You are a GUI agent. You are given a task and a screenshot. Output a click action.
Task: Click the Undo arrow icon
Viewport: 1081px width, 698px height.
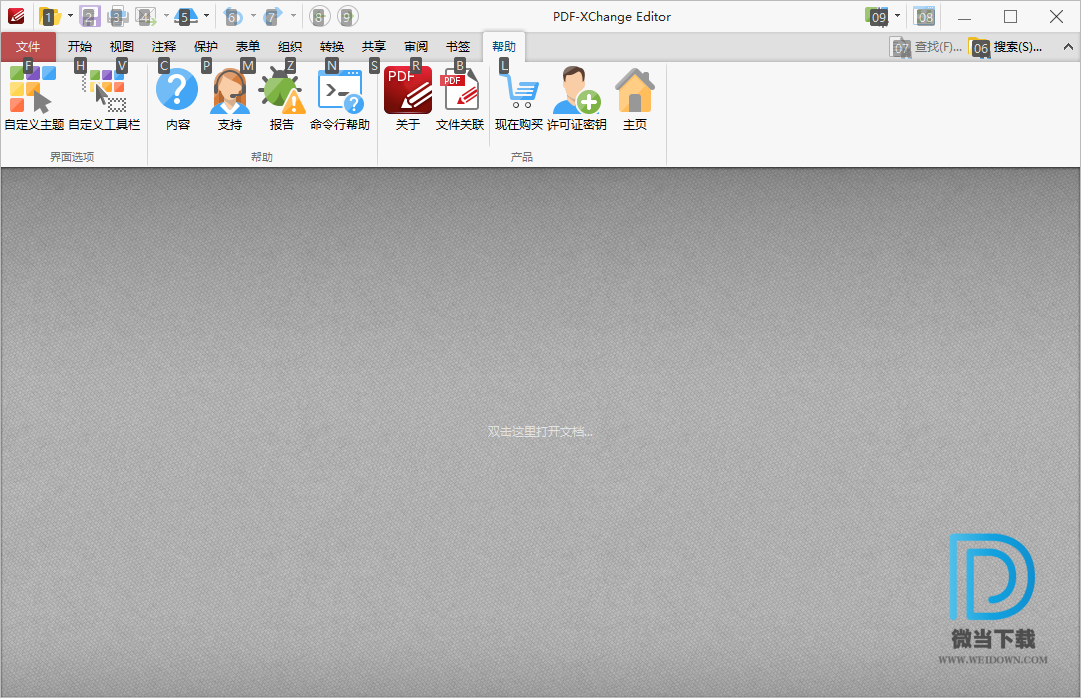tap(234, 16)
